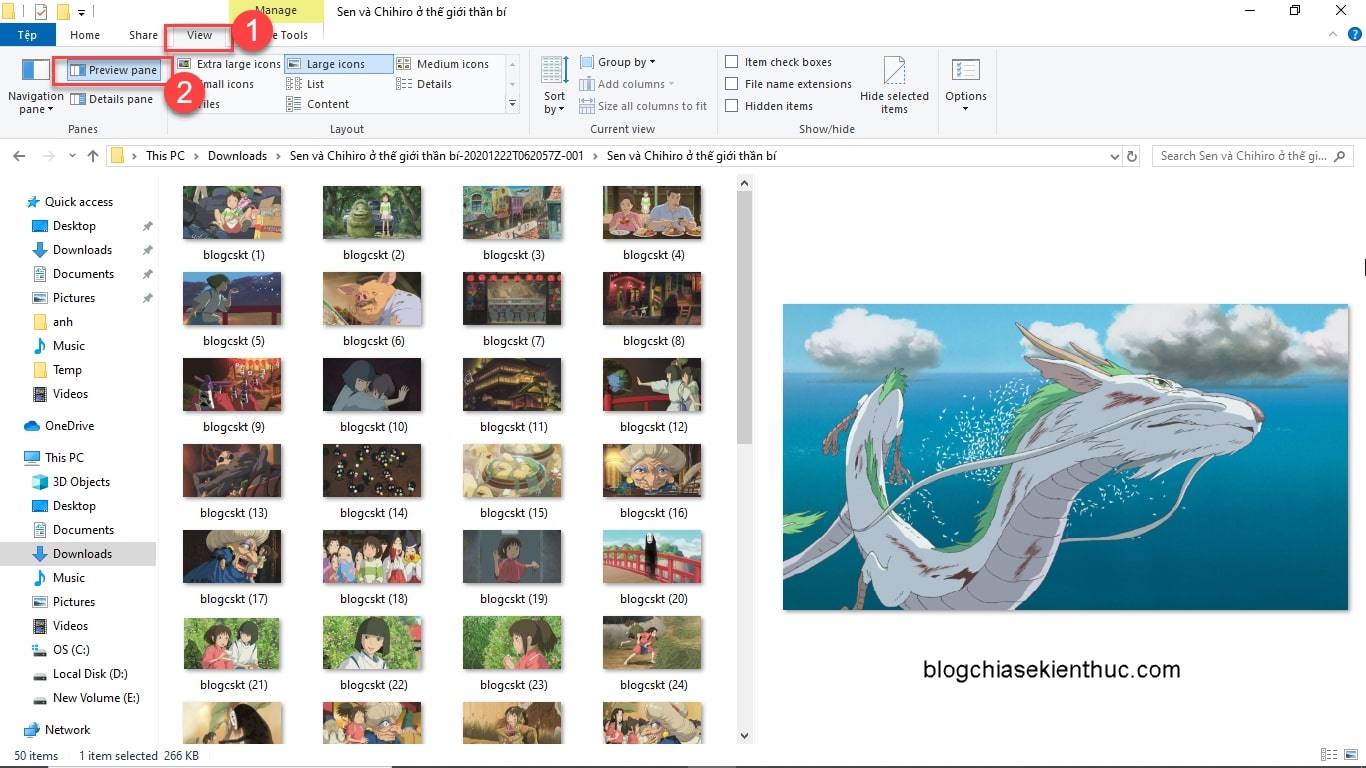Switch to details view status bar icon
Image resolution: width=1366 pixels, height=768 pixels.
[1329, 756]
